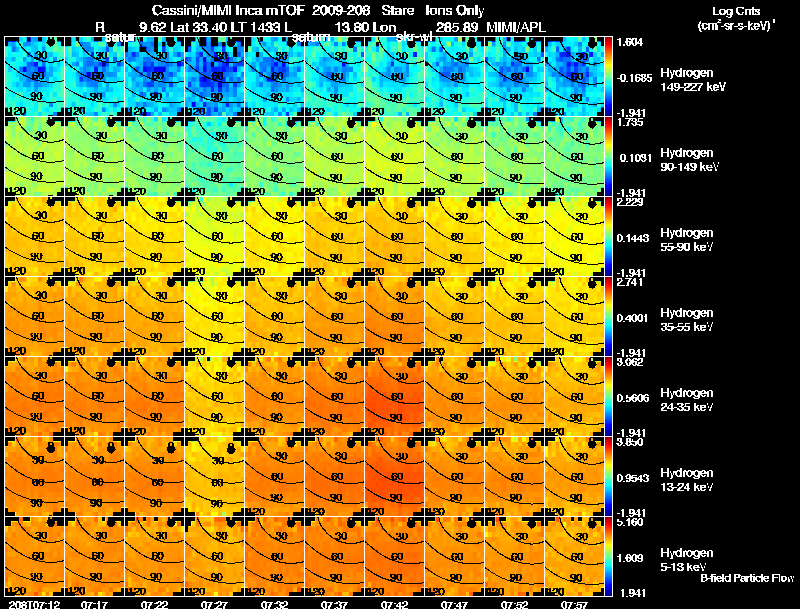
Task: Click the 'Cassini/MIMI Inca mTOF' title text
Action: (228, 10)
